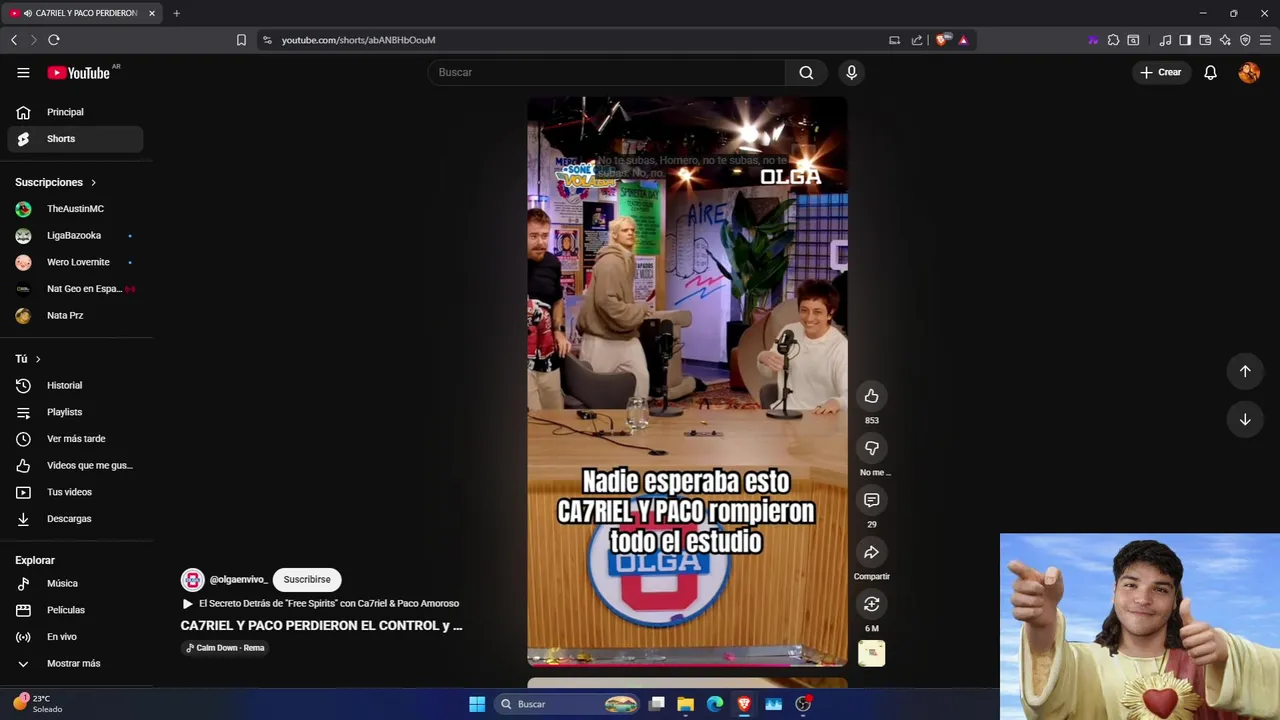Seek using the short's progress bar
Viewport: 1280px width, 720px height.
point(687,665)
